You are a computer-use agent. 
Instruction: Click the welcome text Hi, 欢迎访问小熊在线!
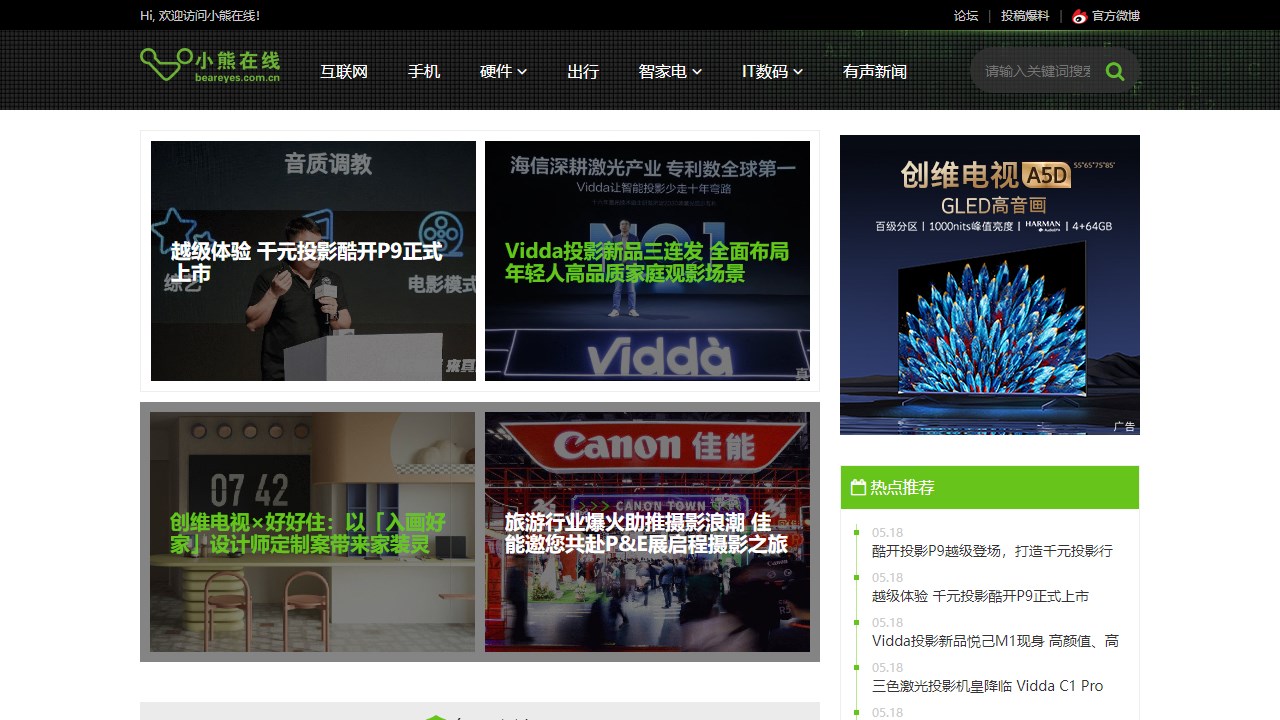point(200,16)
